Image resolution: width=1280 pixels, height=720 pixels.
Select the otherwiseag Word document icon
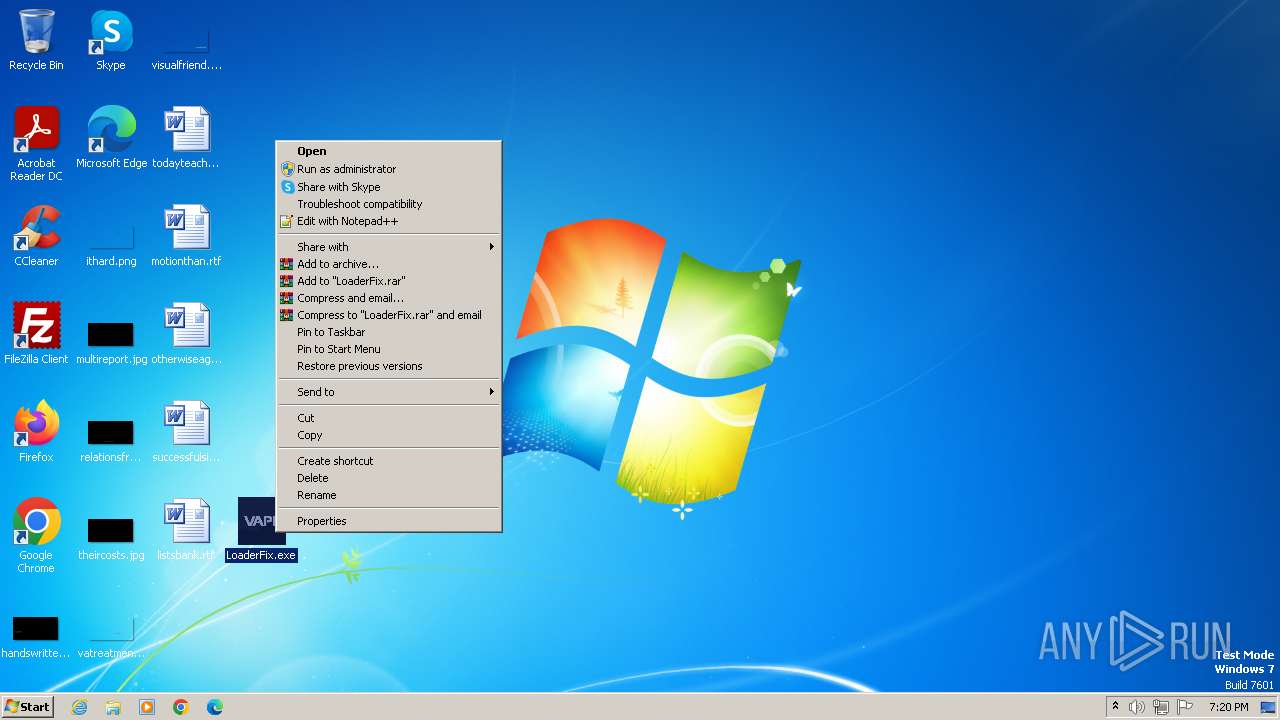(x=186, y=334)
